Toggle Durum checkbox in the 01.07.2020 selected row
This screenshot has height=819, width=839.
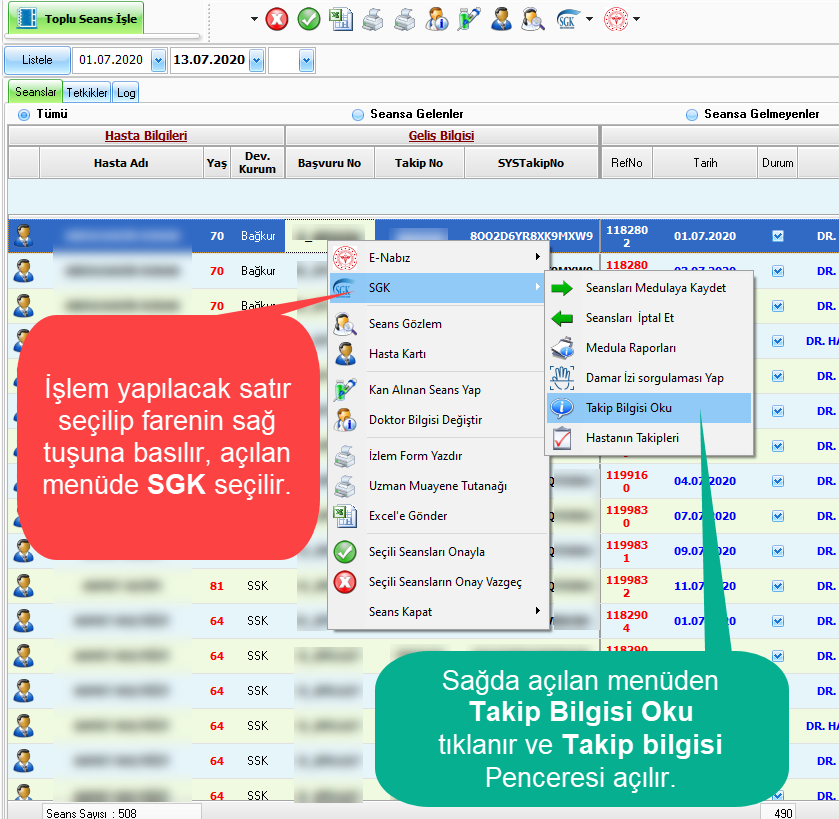[x=778, y=236]
